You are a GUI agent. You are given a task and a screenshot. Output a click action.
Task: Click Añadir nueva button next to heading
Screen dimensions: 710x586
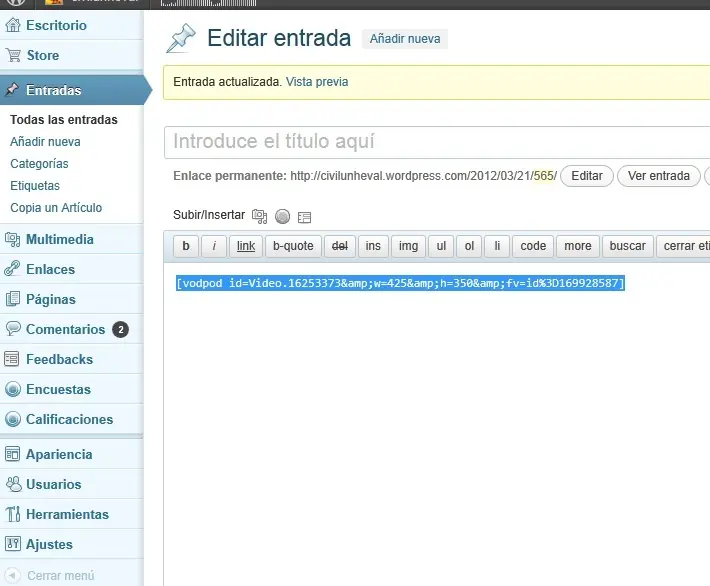click(x=405, y=38)
